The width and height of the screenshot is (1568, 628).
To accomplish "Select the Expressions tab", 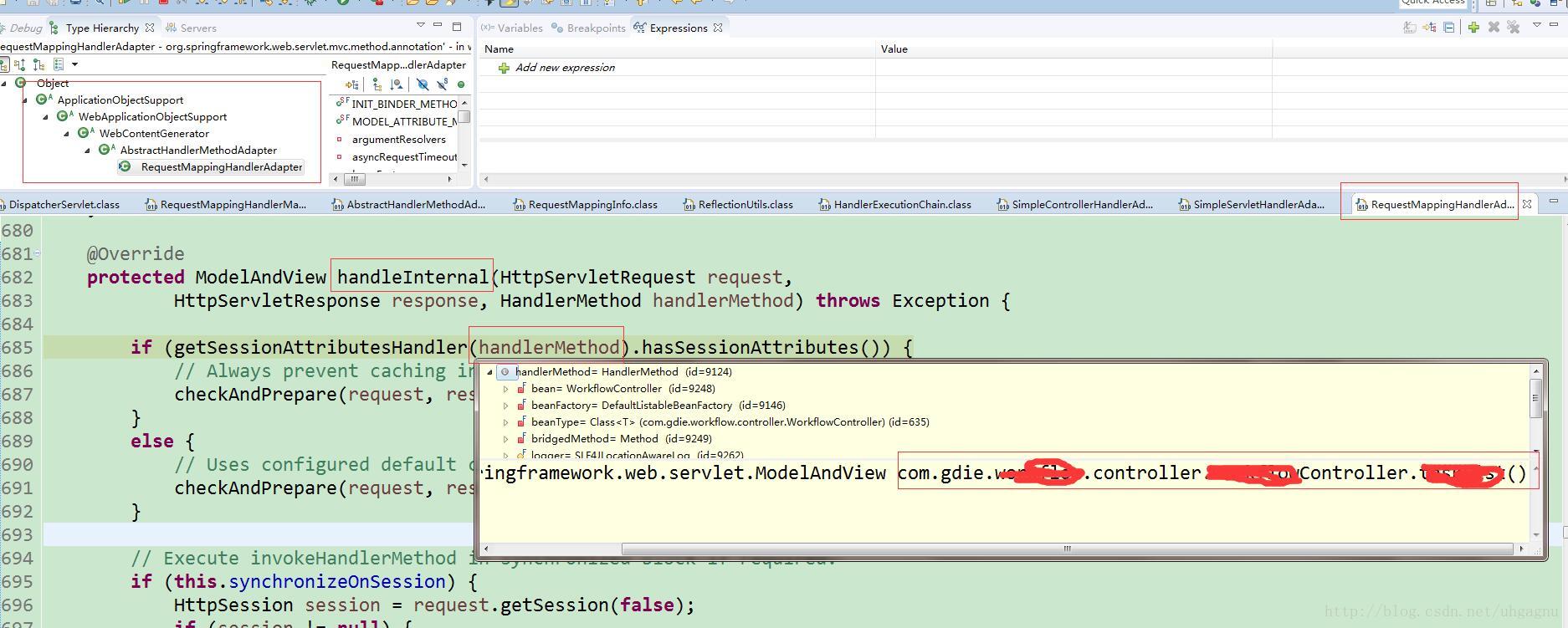I will pyautogui.click(x=671, y=28).
